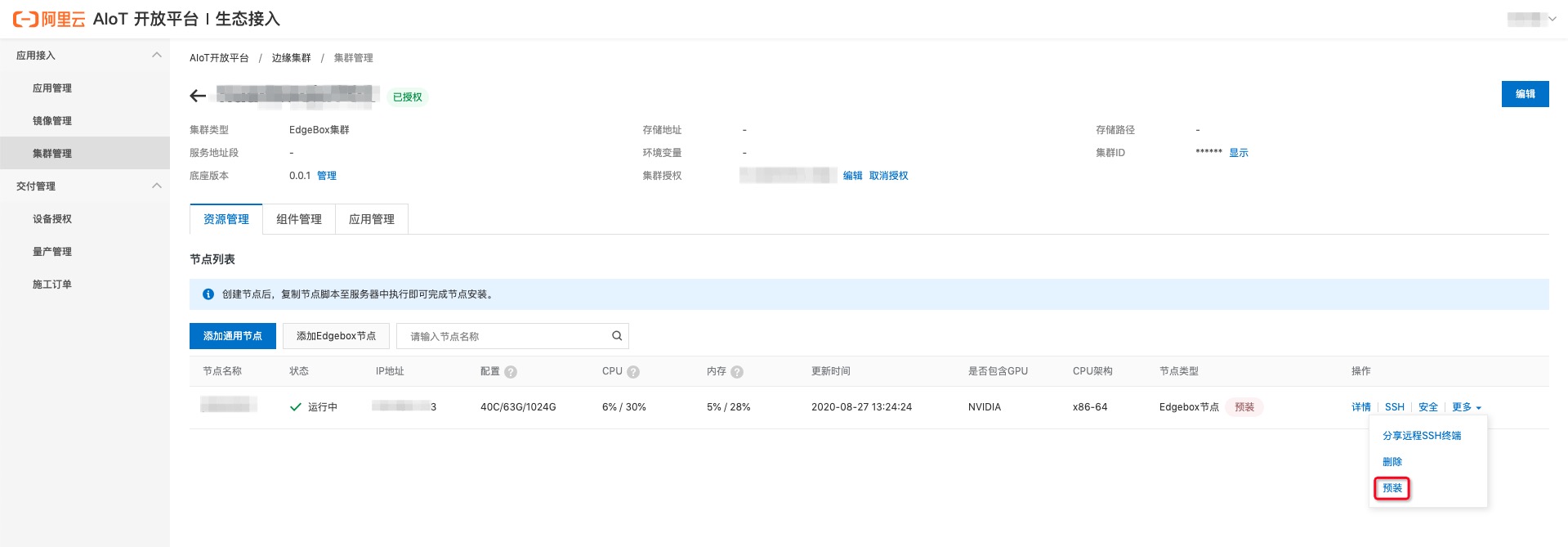Click the update time 2020-08-27 13:24:24
1568x547 pixels.
pos(861,407)
